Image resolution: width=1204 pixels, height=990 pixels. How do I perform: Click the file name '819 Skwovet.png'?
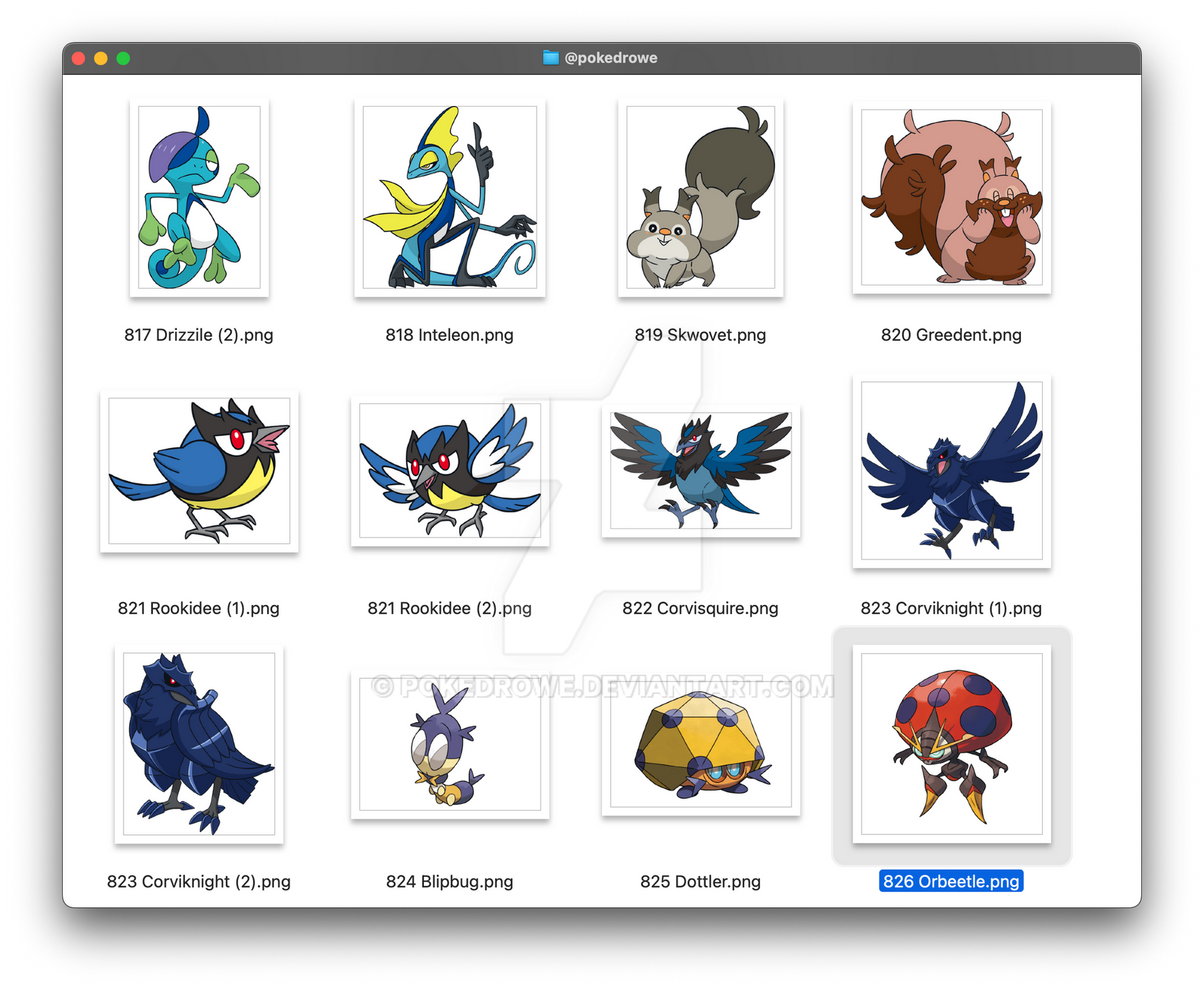point(700,335)
